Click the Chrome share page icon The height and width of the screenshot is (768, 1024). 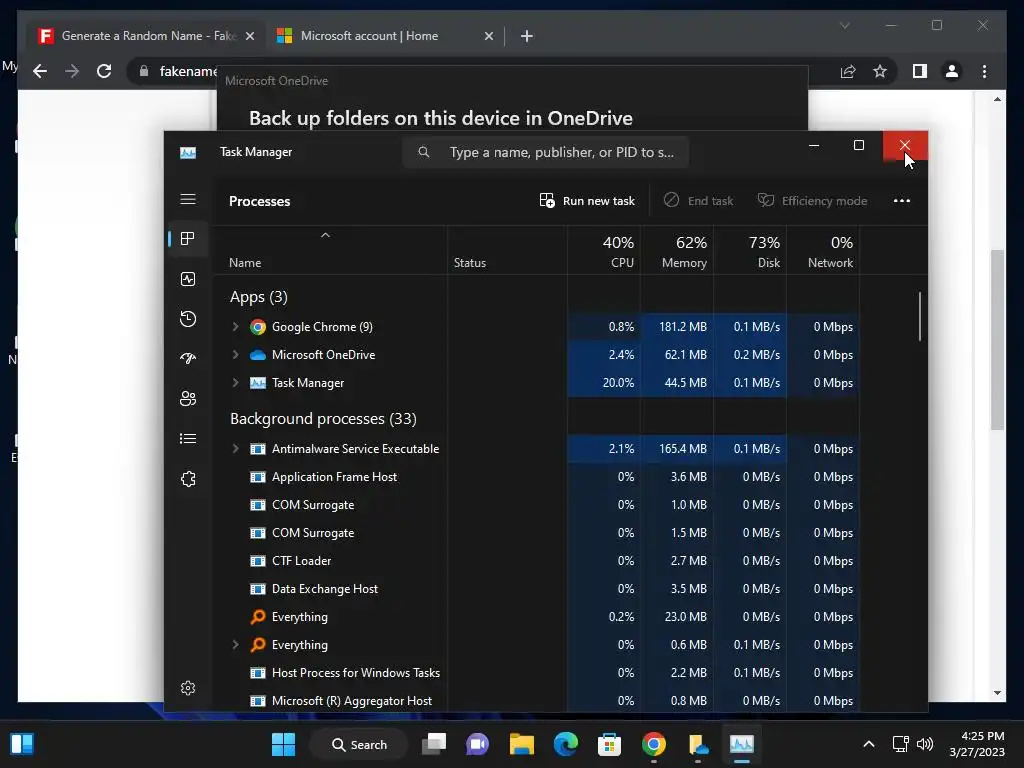pyautogui.click(x=848, y=71)
